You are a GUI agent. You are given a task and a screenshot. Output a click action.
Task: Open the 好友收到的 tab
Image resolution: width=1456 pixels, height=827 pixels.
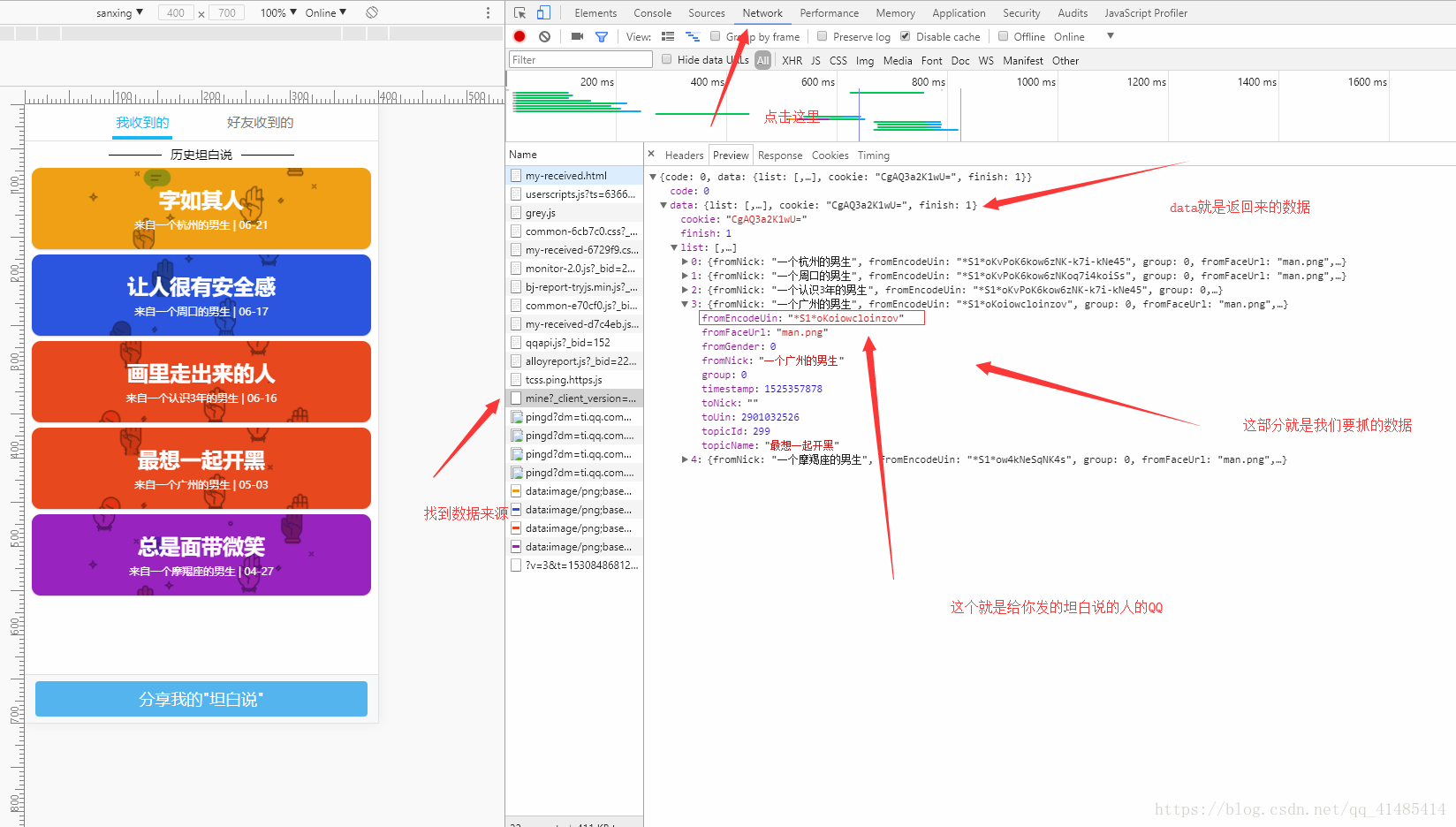point(260,123)
